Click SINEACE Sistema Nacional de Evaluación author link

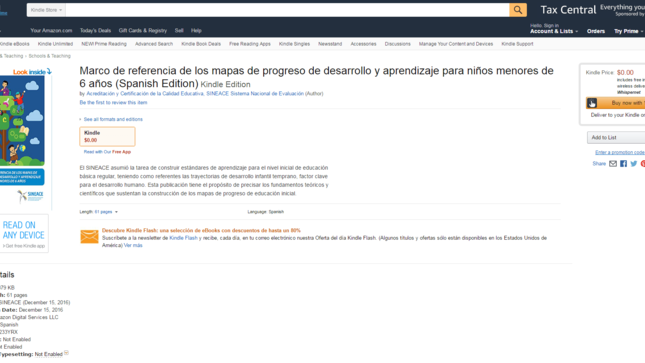(255, 94)
